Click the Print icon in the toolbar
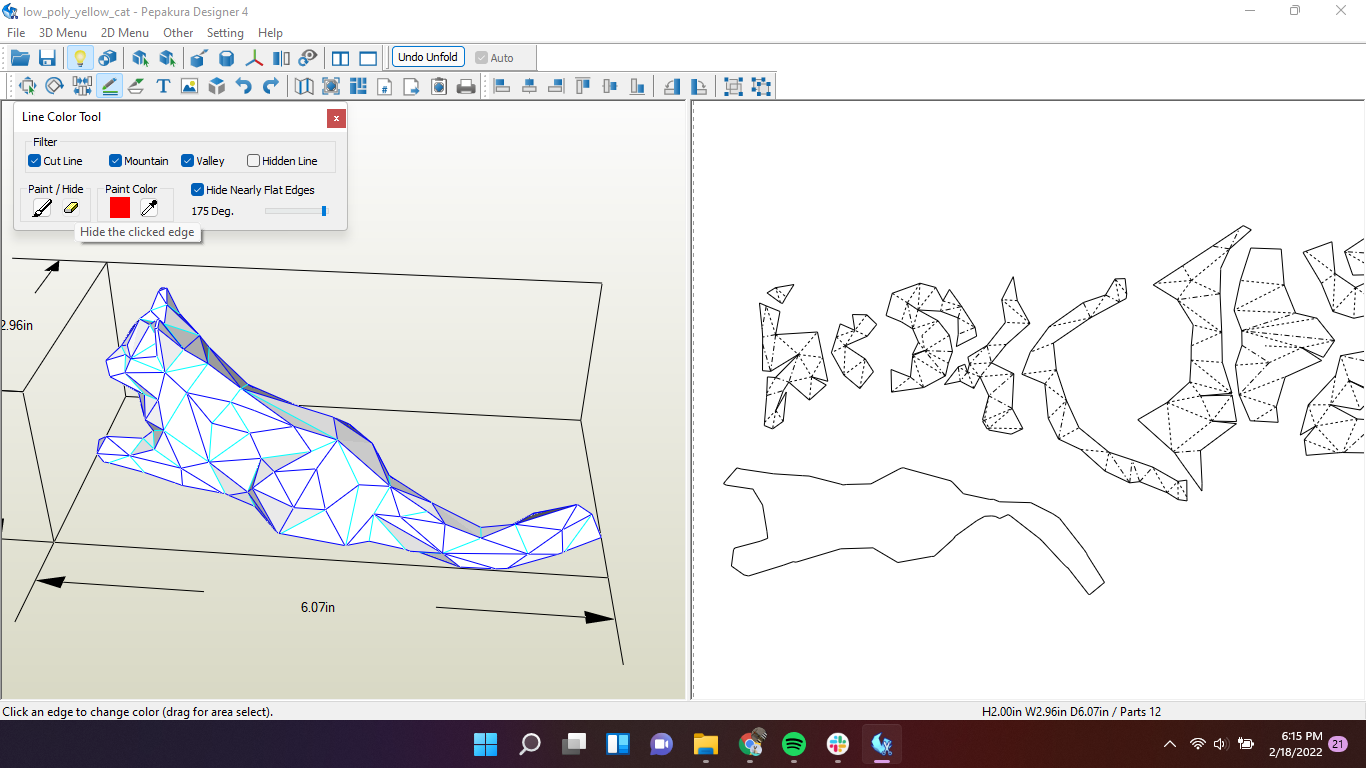The width and height of the screenshot is (1366, 768). (x=466, y=86)
